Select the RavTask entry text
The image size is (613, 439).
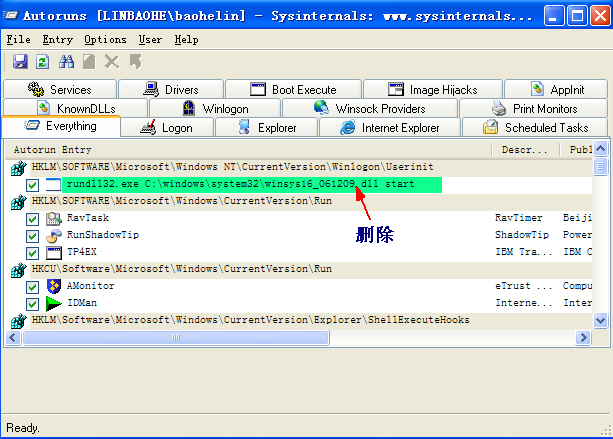(88, 218)
